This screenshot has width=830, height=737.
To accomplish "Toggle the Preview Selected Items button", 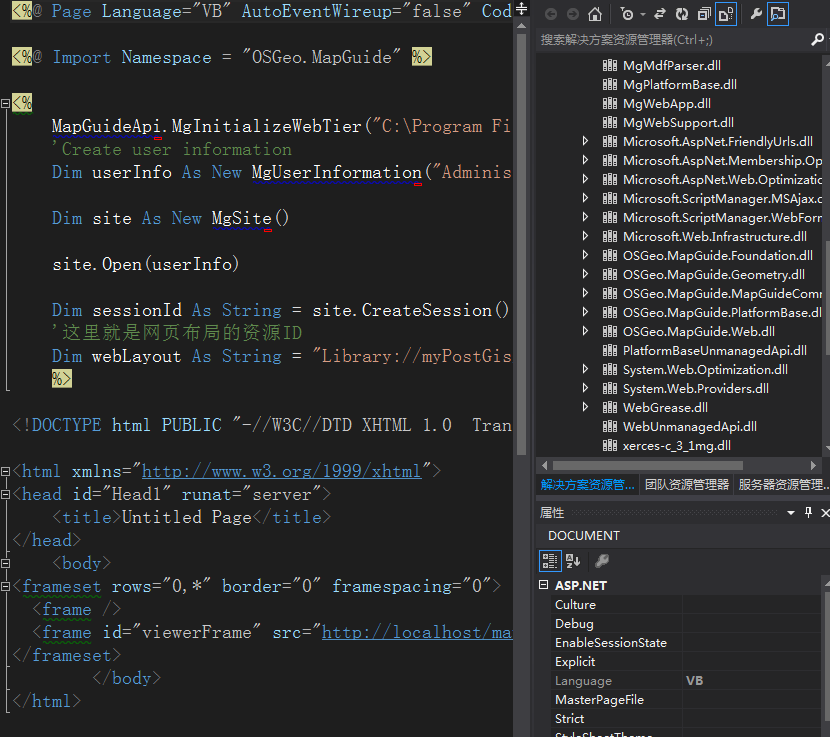I will [777, 14].
